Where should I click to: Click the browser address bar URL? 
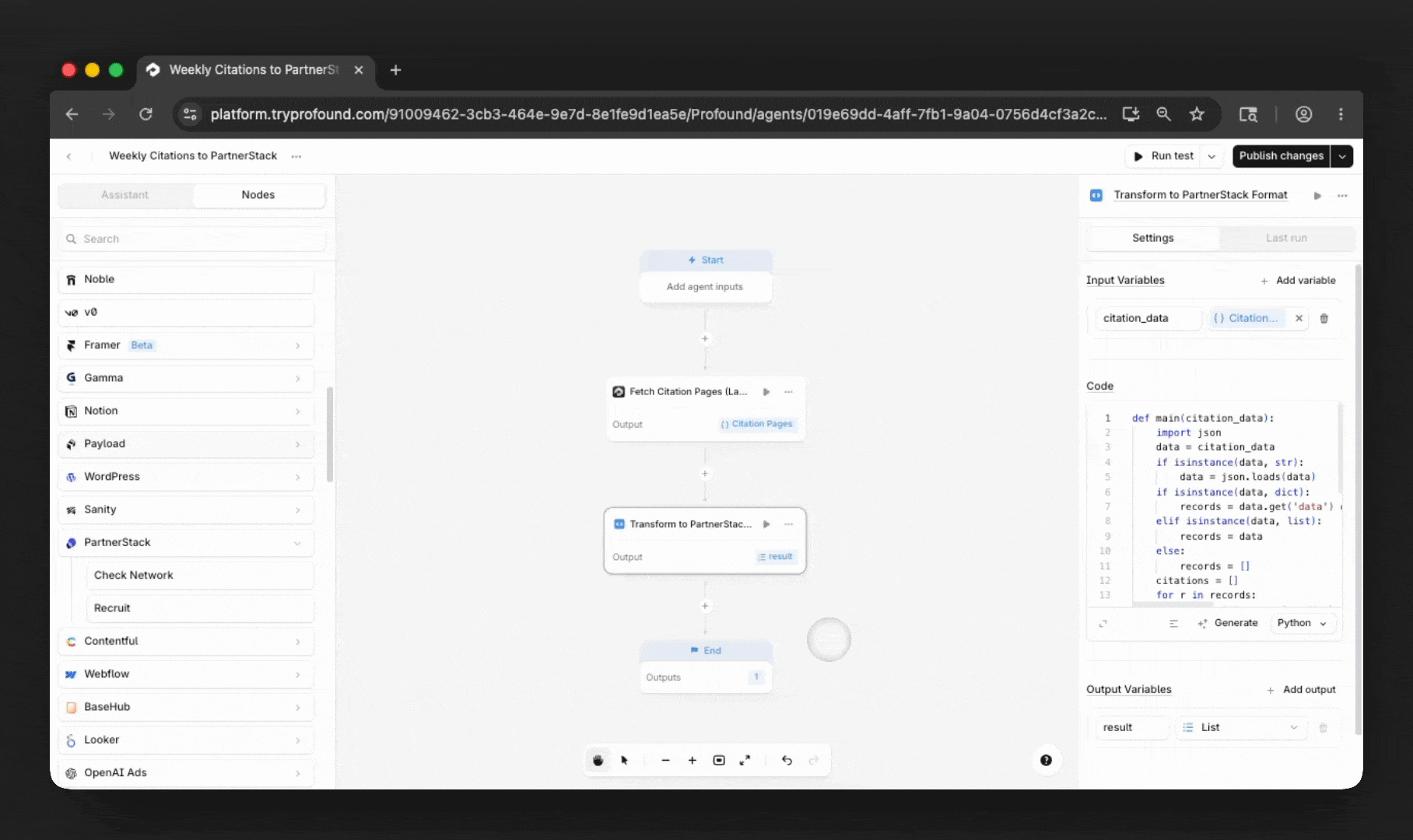pos(658,114)
